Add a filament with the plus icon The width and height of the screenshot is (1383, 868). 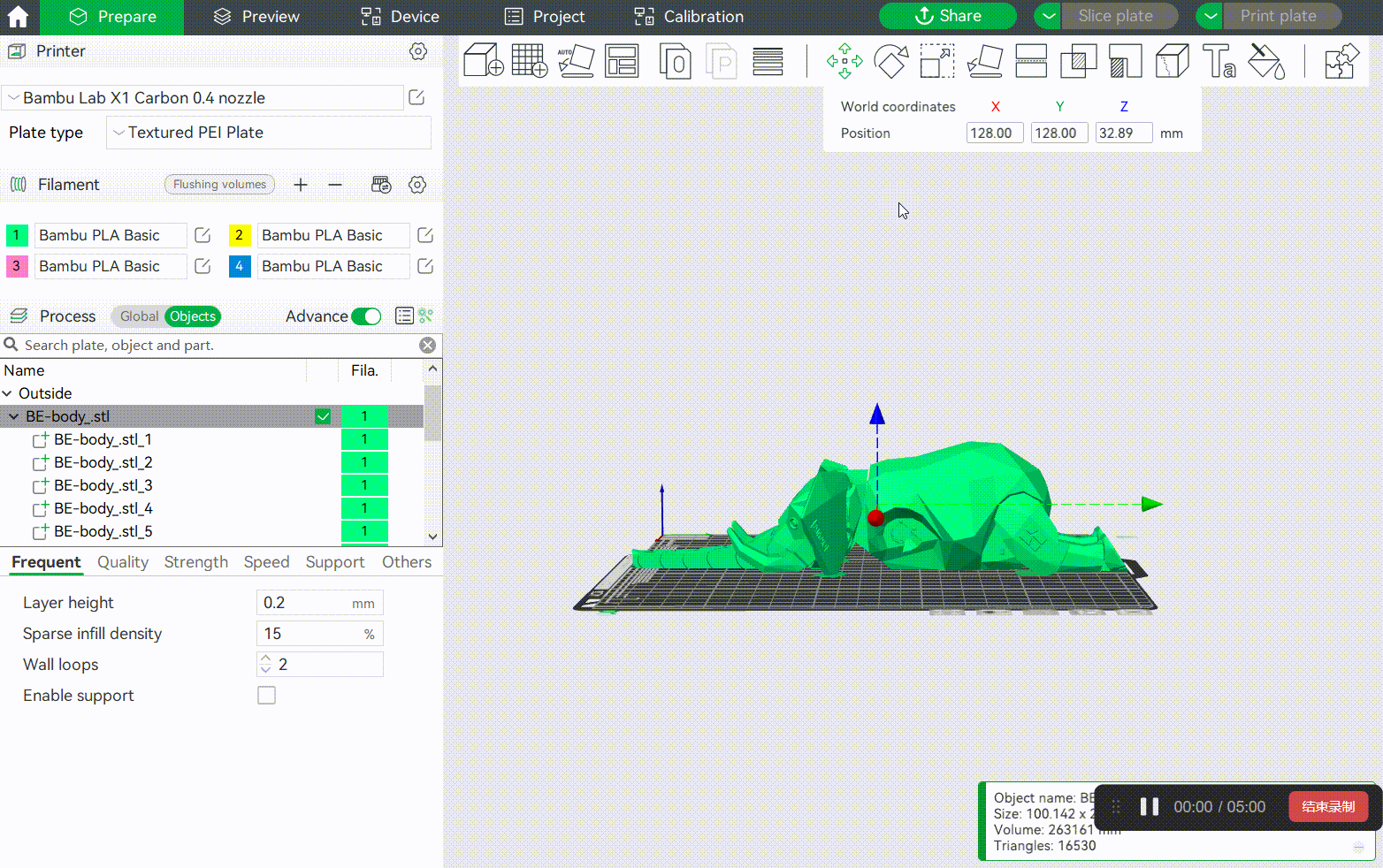click(x=301, y=185)
